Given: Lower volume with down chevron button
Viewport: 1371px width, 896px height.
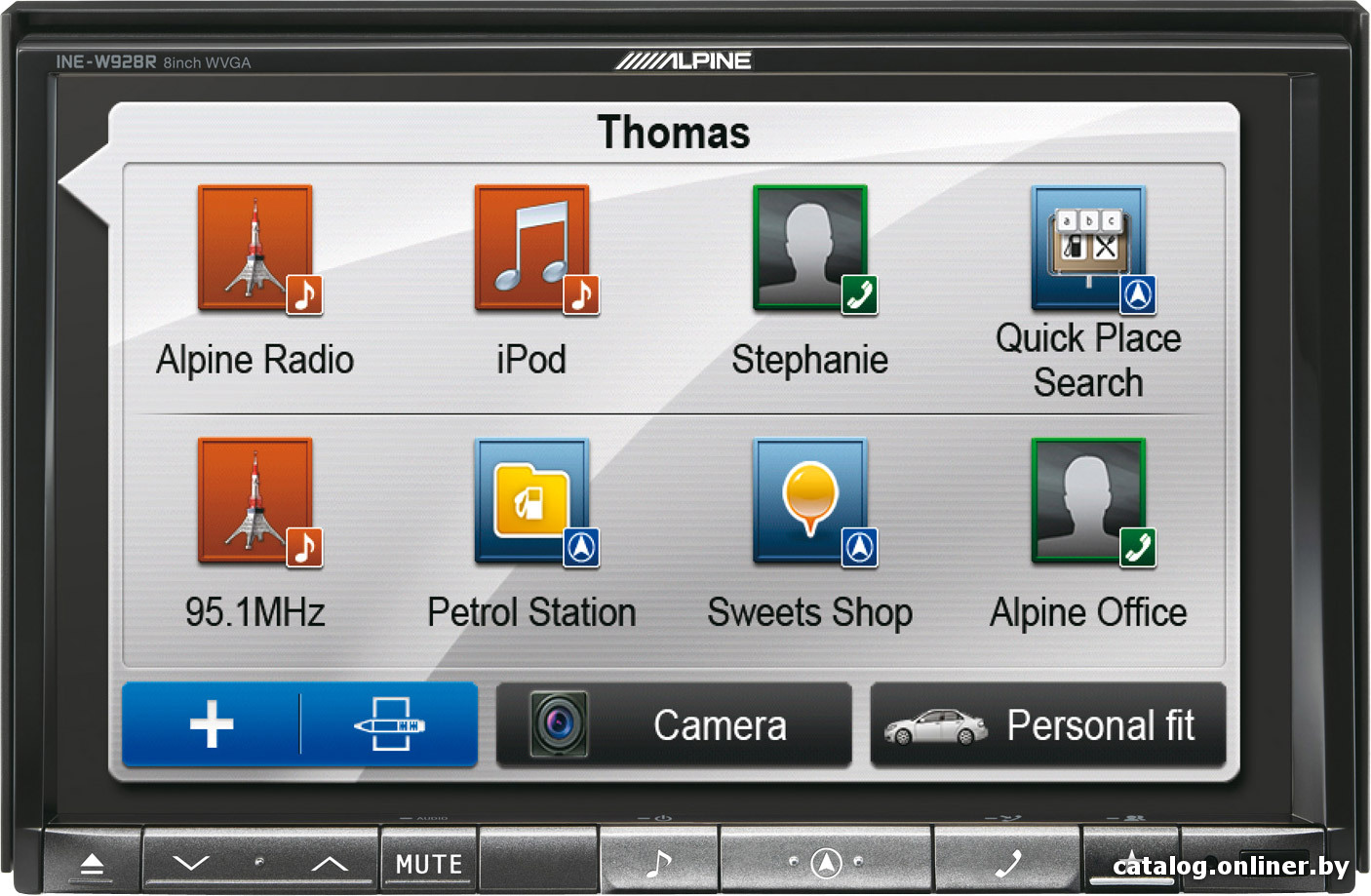Looking at the screenshot, I should point(191,864).
